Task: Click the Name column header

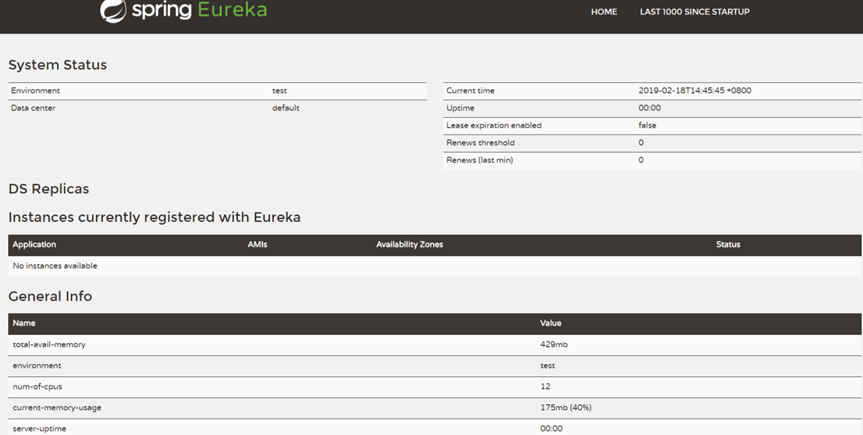Action: pyautogui.click(x=24, y=323)
